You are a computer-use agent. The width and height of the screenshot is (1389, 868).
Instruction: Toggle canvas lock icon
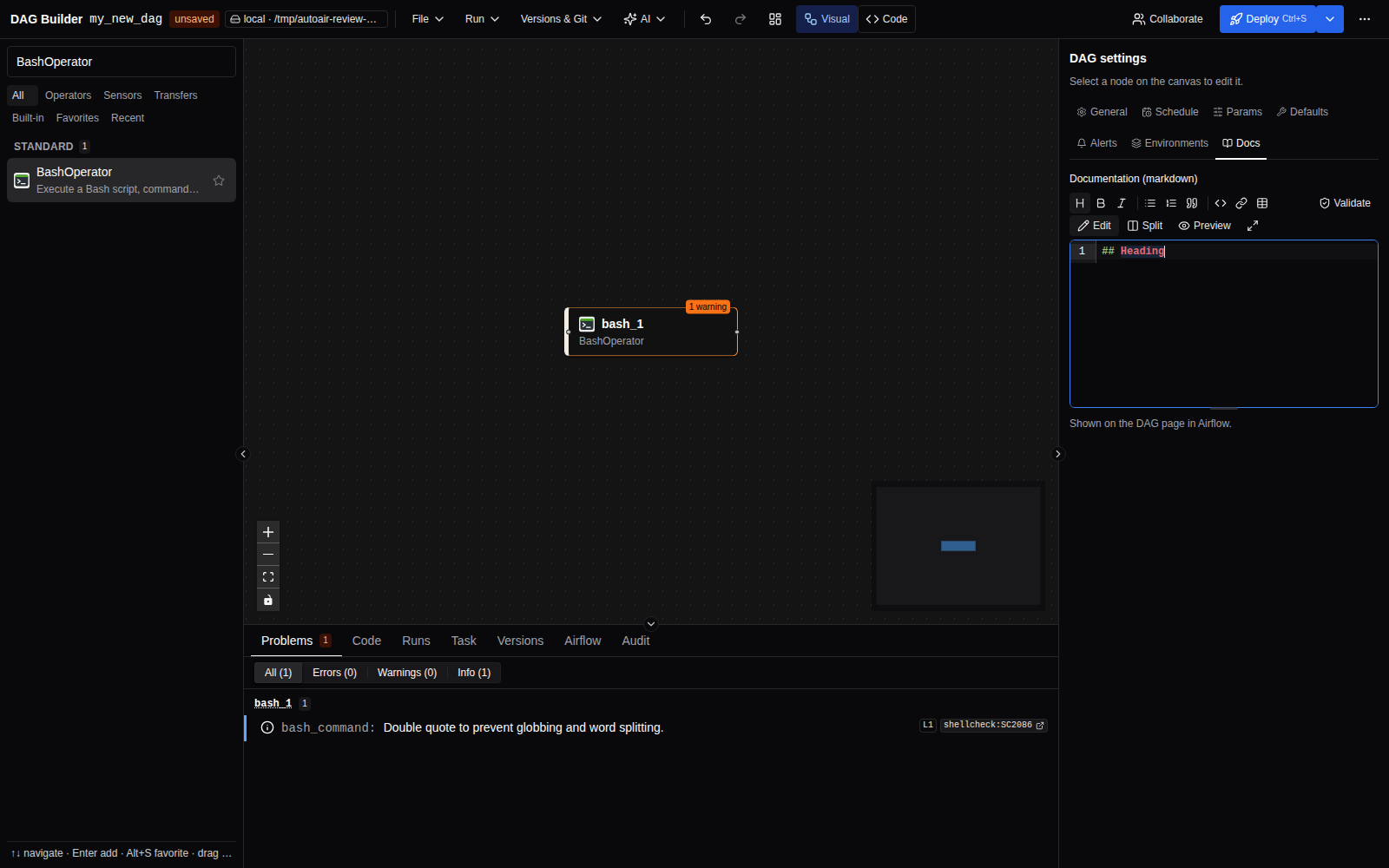[268, 600]
